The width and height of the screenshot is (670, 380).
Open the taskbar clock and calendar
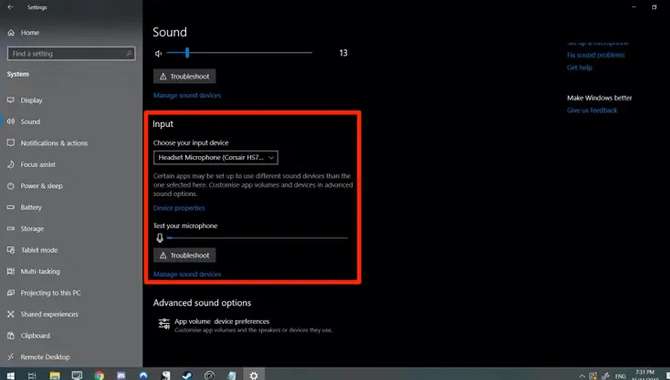click(x=645, y=375)
